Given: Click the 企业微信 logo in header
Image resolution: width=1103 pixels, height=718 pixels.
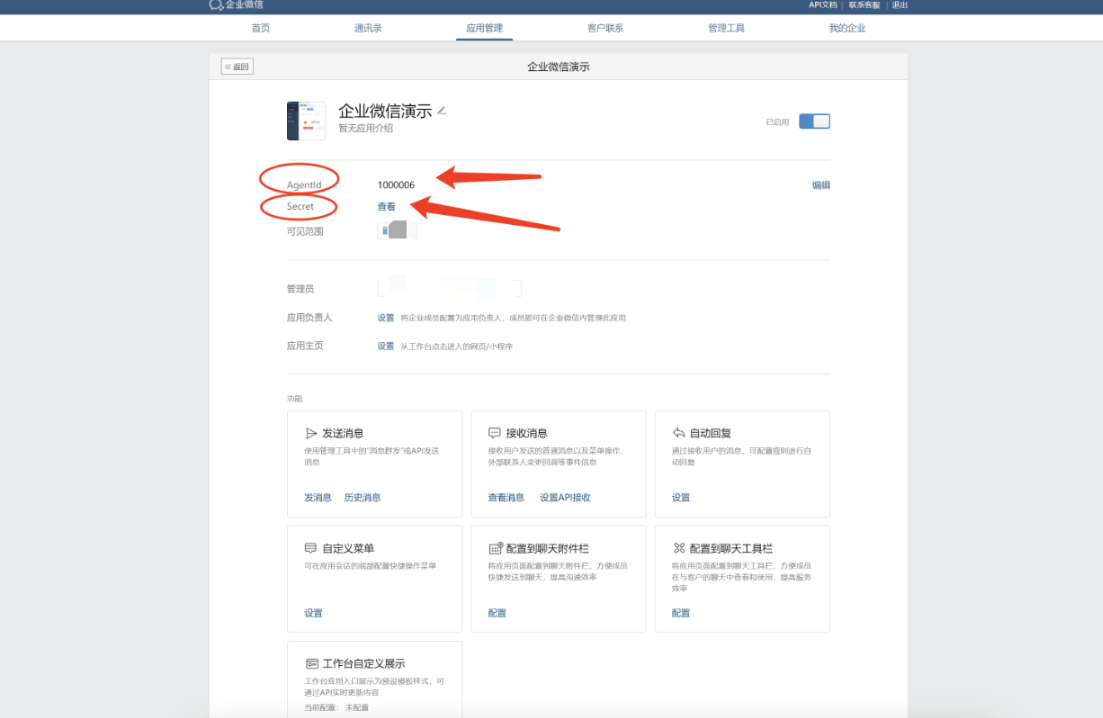Looking at the screenshot, I should [236, 6].
